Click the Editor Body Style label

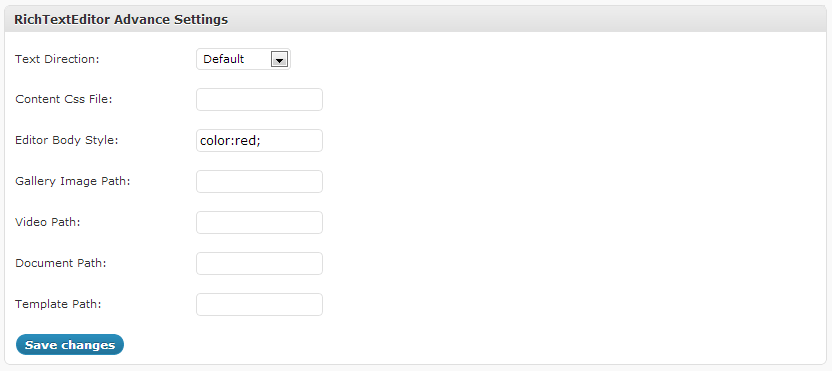coord(67,141)
